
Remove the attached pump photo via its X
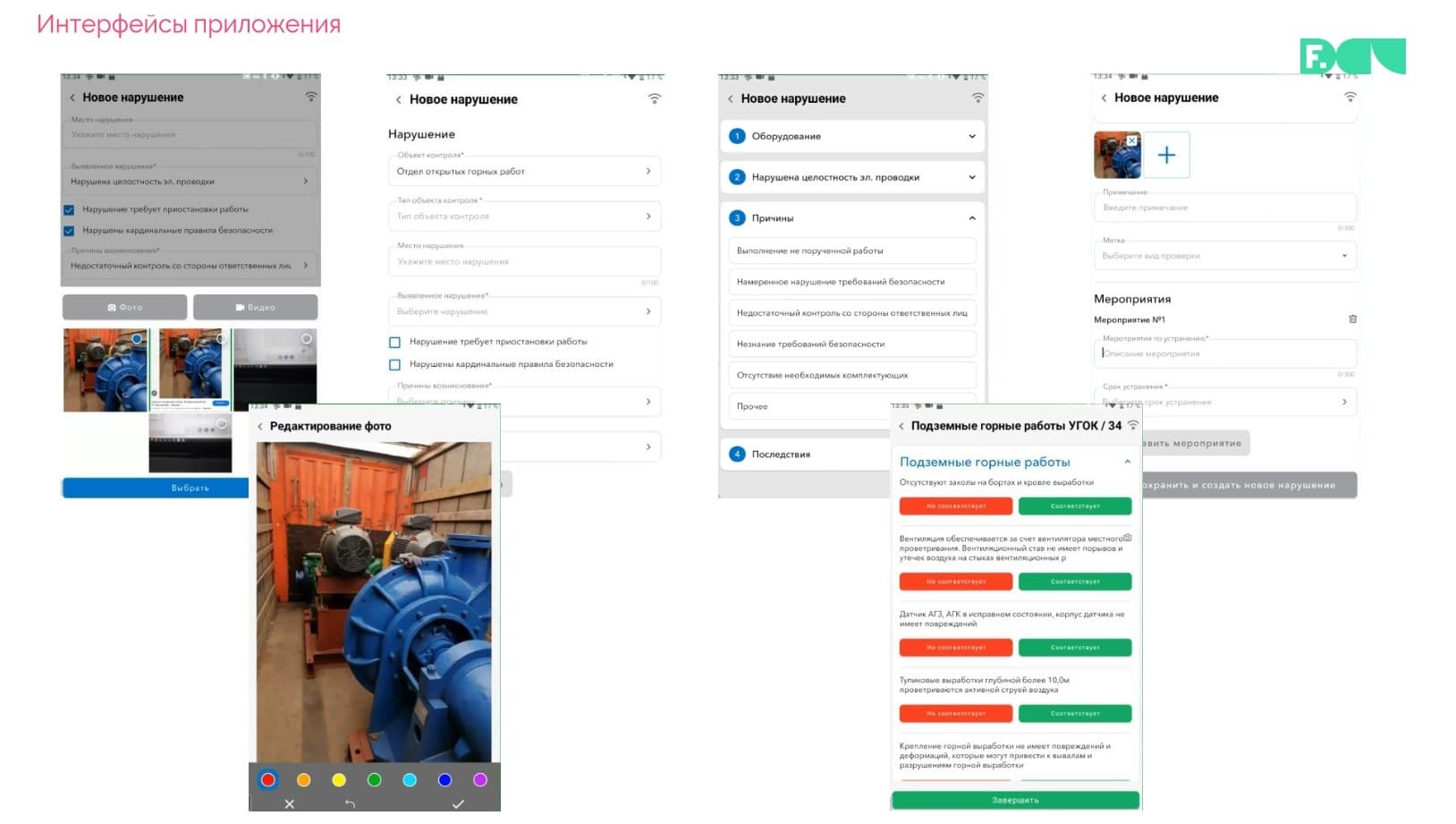(1132, 140)
